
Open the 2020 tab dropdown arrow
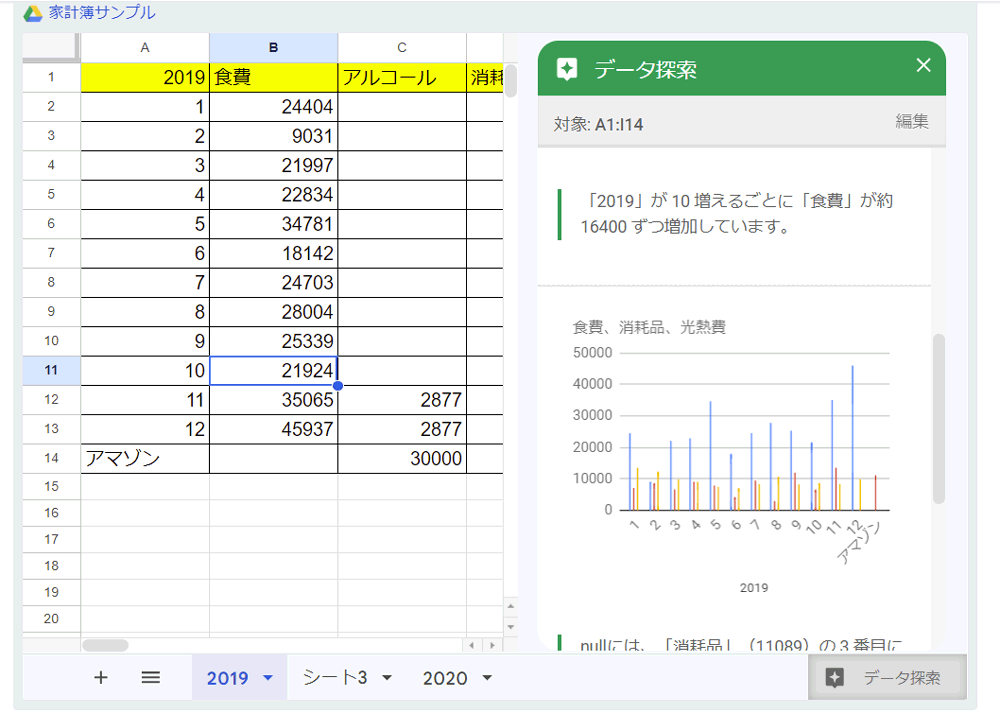pyautogui.click(x=487, y=678)
